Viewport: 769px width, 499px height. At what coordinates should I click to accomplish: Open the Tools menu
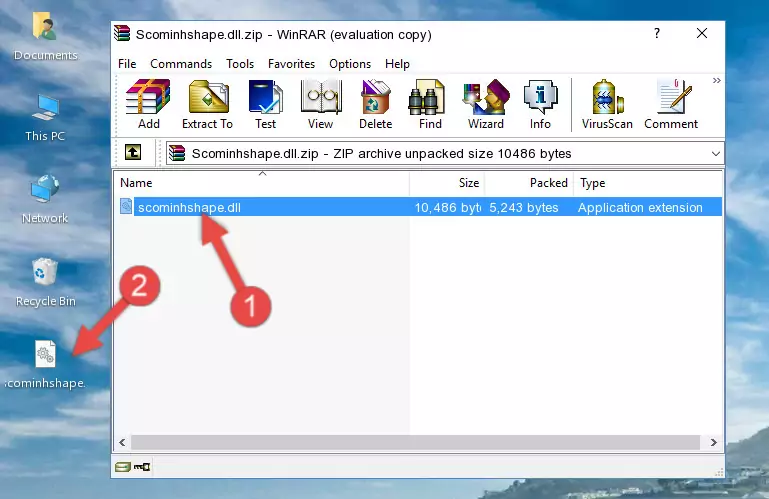coord(240,64)
